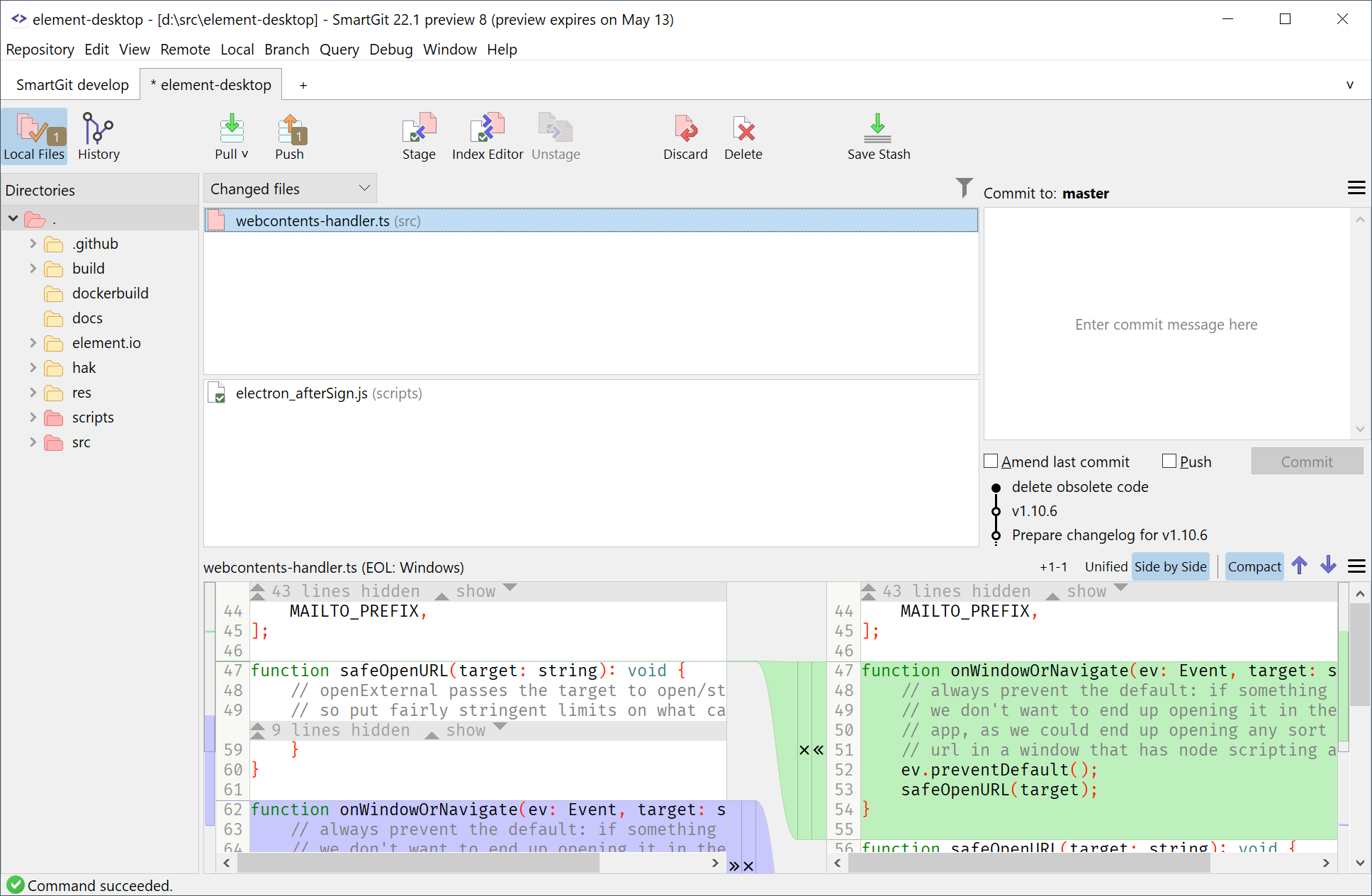Switch to the SmartGit develop tab
The image size is (1372, 896).
(x=71, y=84)
